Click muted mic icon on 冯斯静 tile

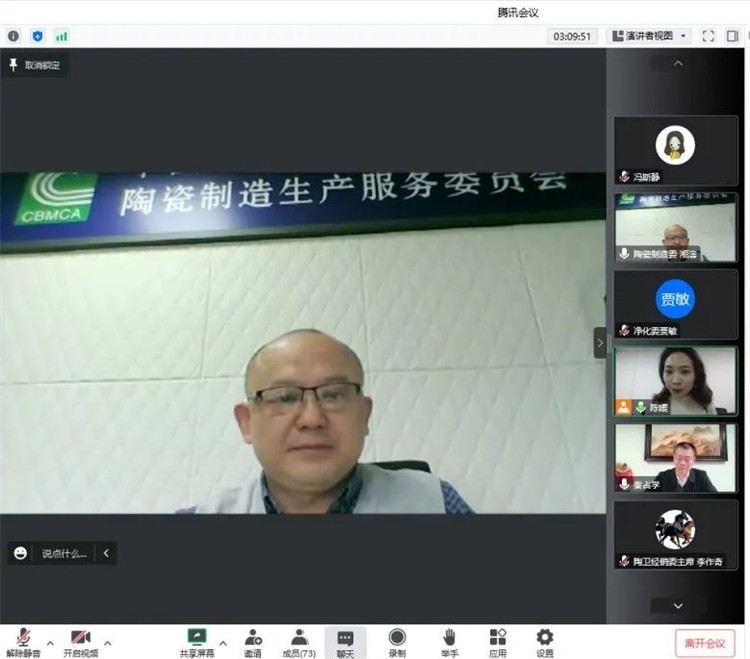point(624,176)
